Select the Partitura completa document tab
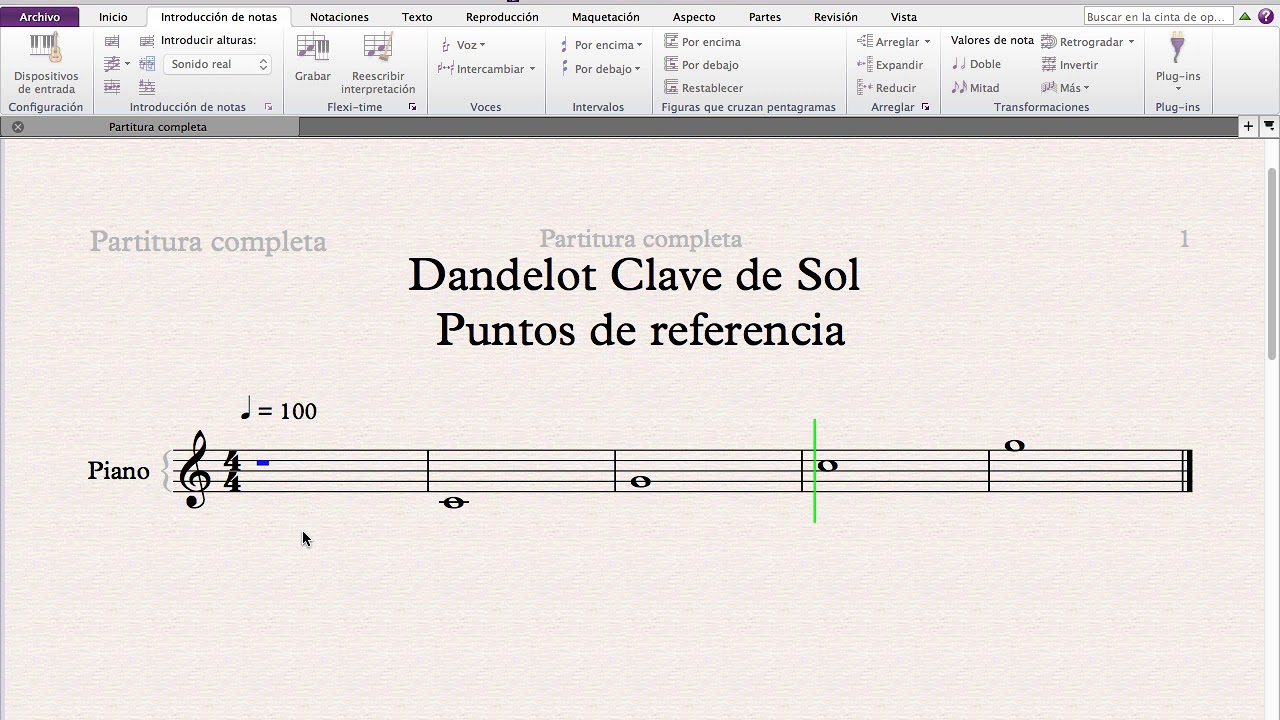Image resolution: width=1280 pixels, height=720 pixels. click(x=157, y=127)
